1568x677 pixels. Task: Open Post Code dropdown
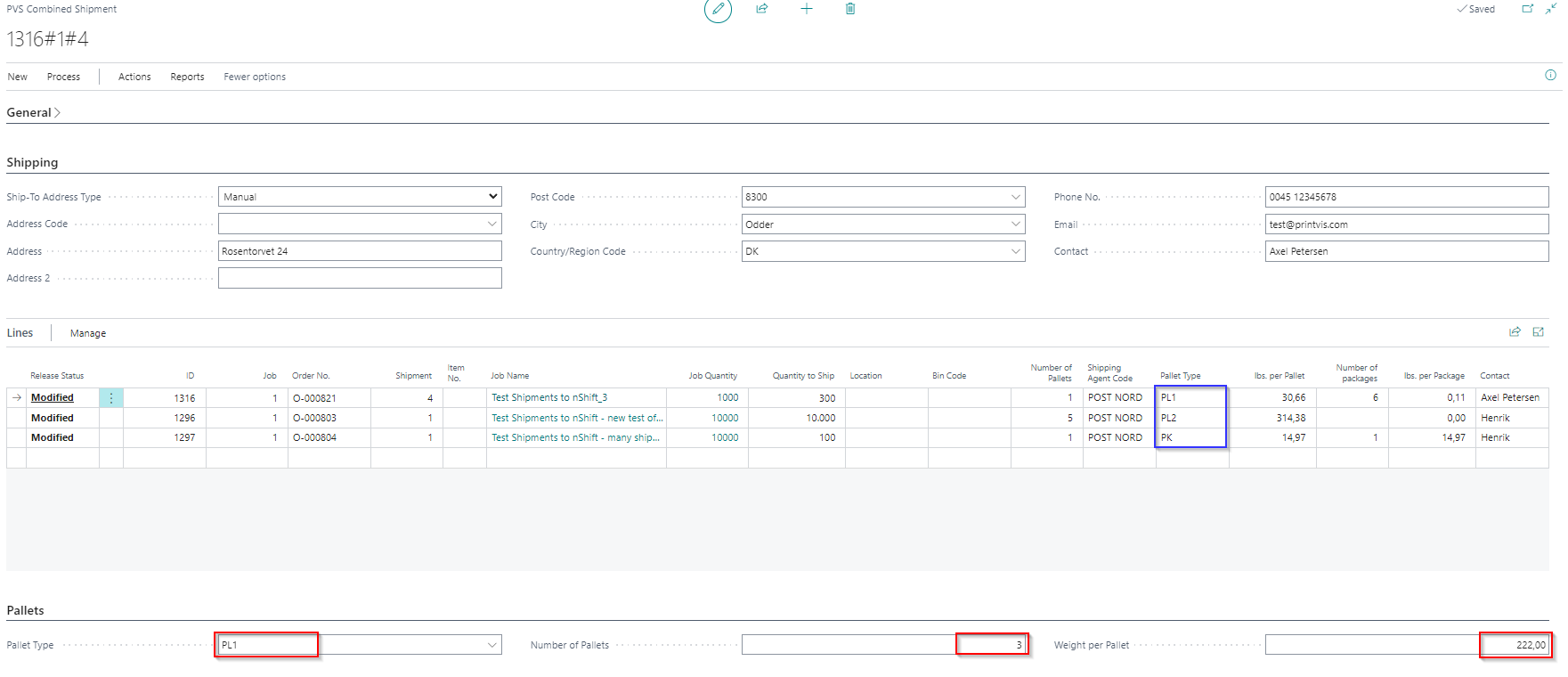pos(1015,197)
